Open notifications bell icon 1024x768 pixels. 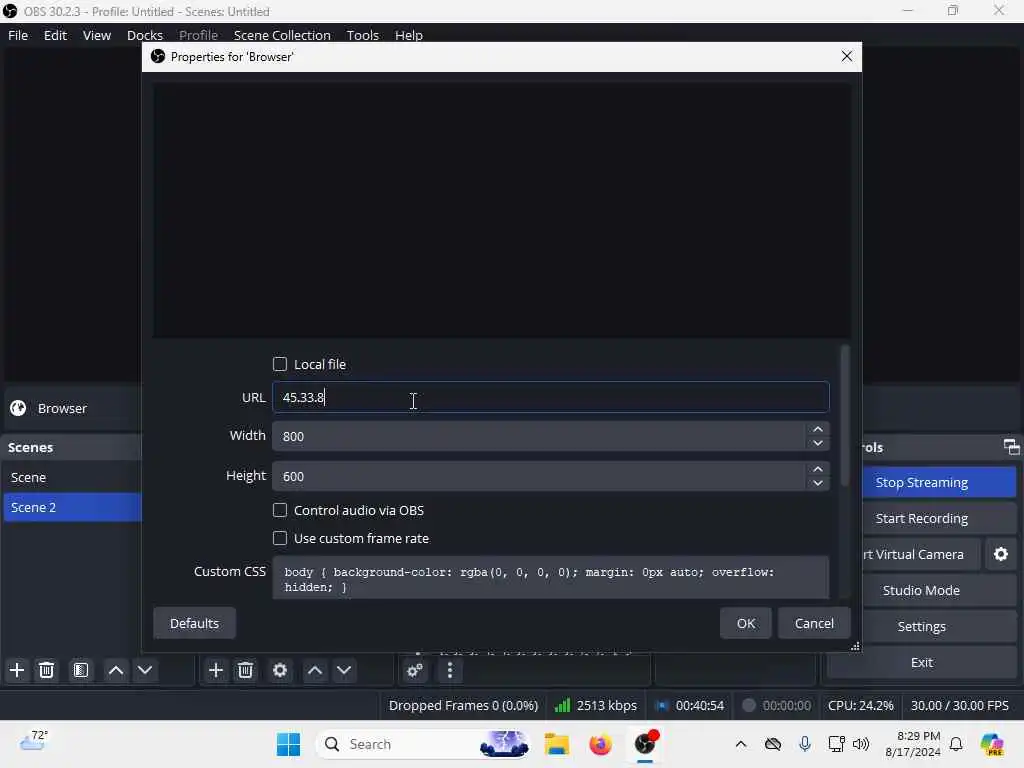tap(956, 744)
